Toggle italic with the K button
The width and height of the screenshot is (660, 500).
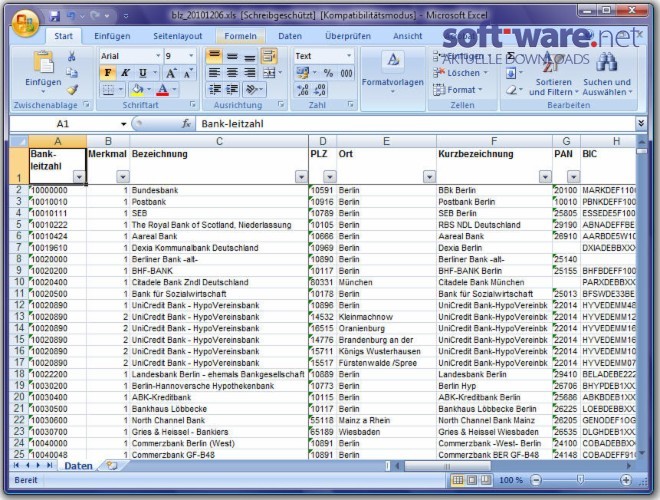coord(125,73)
